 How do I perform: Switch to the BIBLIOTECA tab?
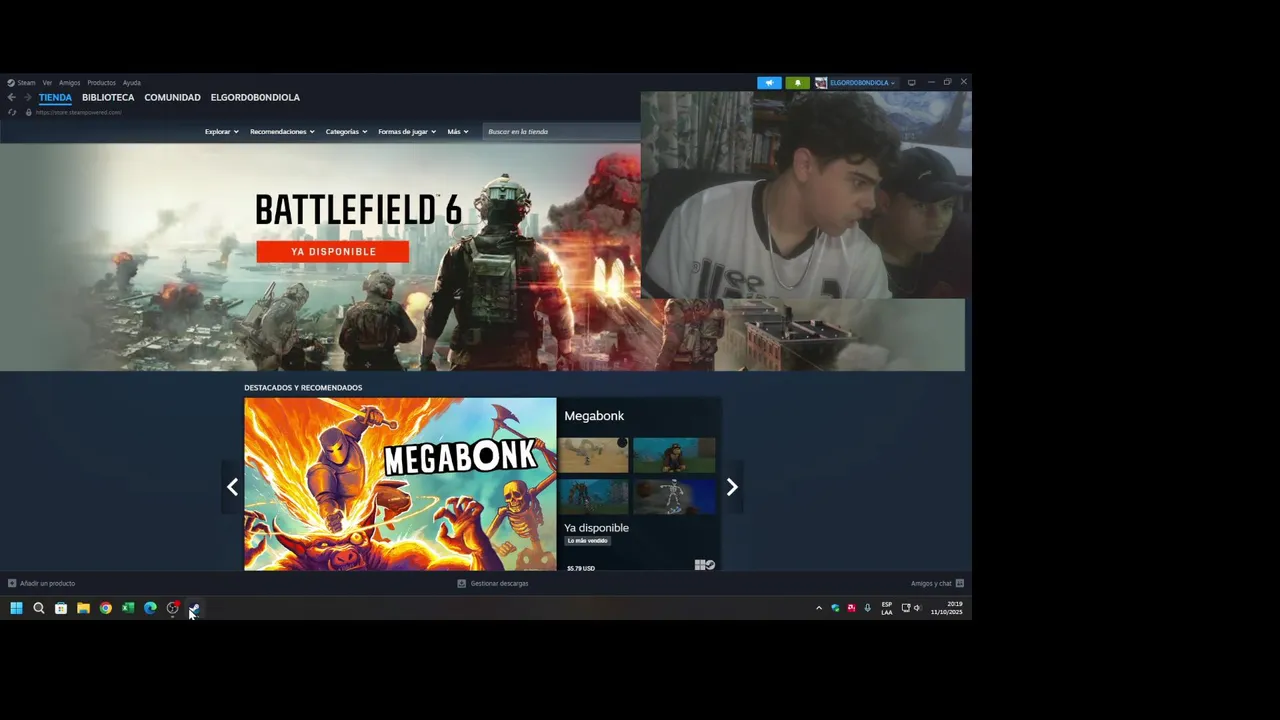tap(108, 97)
